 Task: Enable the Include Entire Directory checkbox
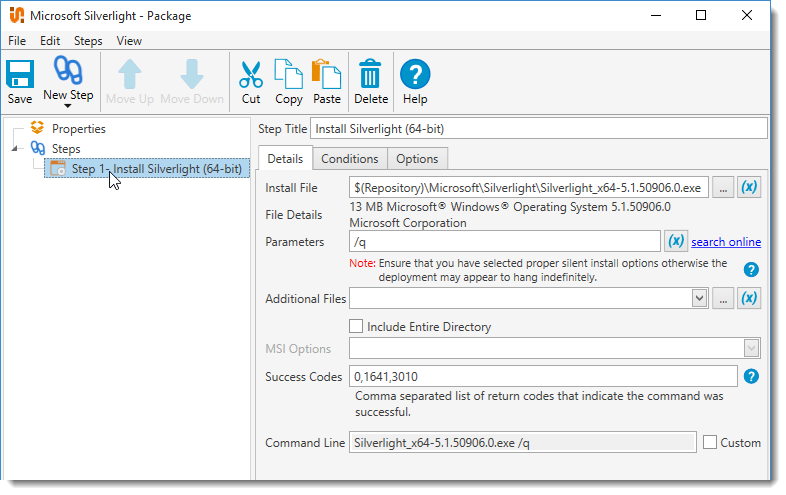(355, 326)
